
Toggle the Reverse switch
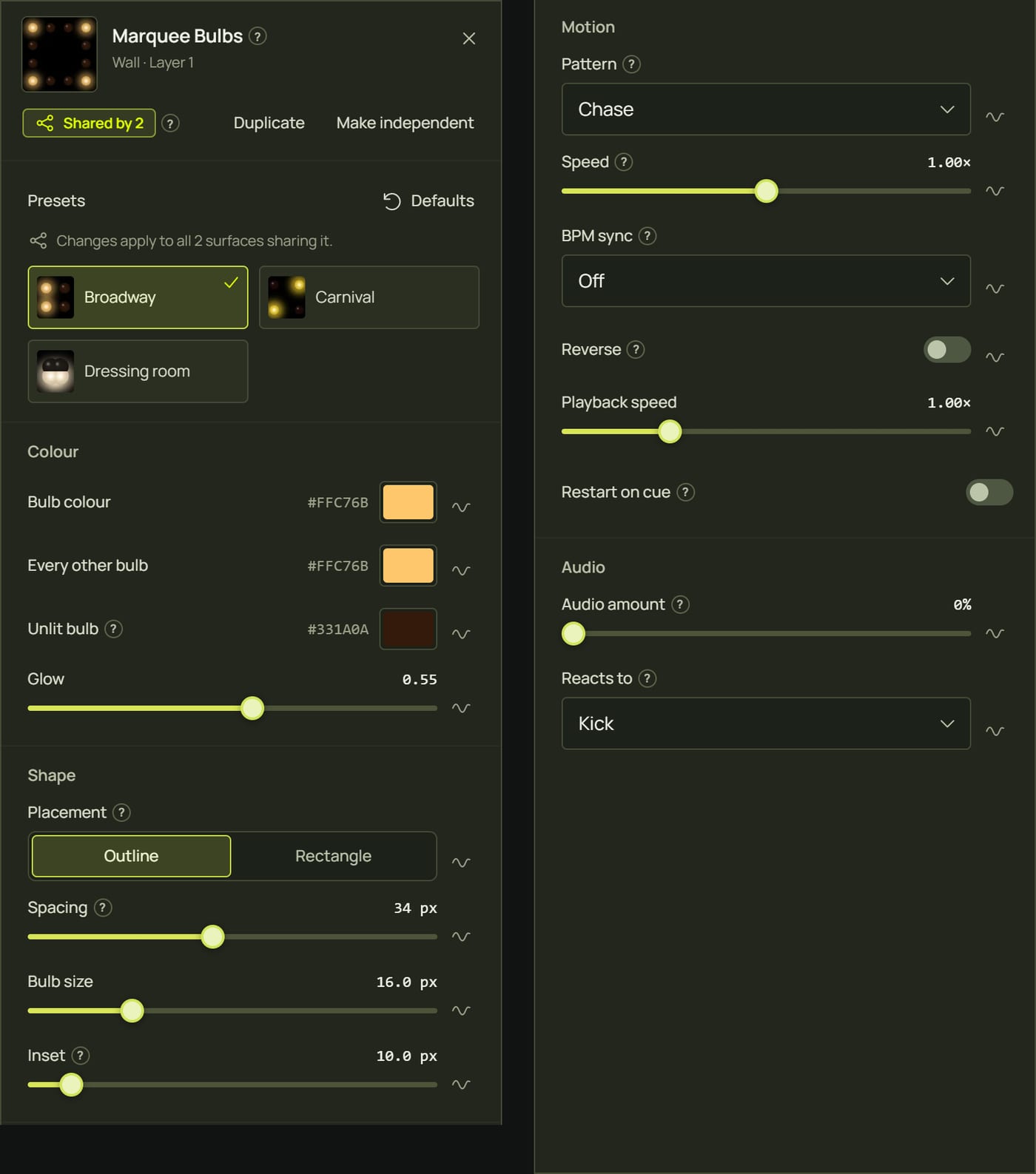pyautogui.click(x=947, y=349)
